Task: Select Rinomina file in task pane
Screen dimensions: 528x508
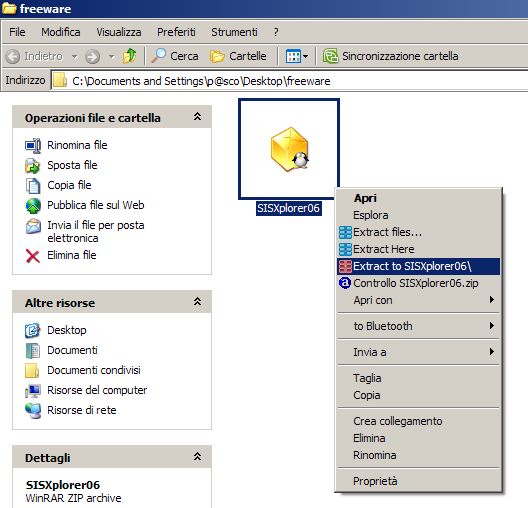Action: [x=77, y=145]
